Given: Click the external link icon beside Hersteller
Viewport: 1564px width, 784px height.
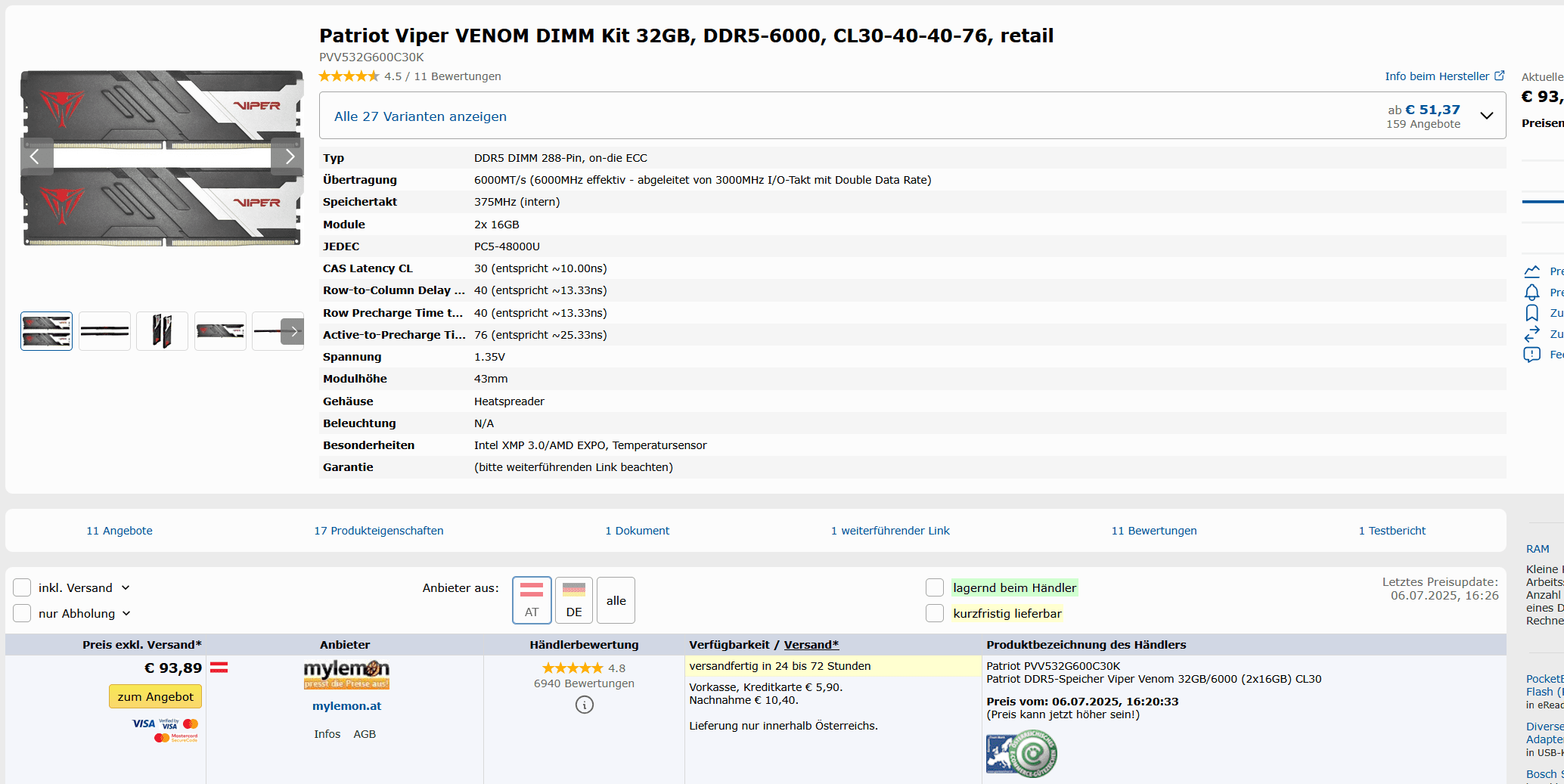Looking at the screenshot, I should 1500,76.
